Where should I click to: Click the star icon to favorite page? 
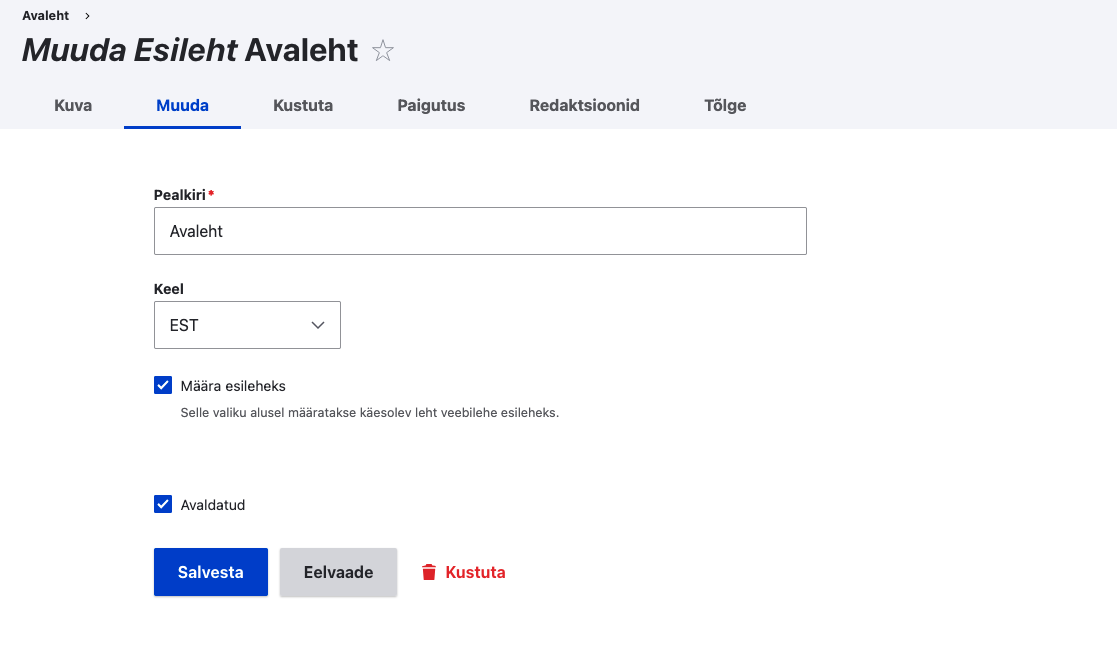383,51
